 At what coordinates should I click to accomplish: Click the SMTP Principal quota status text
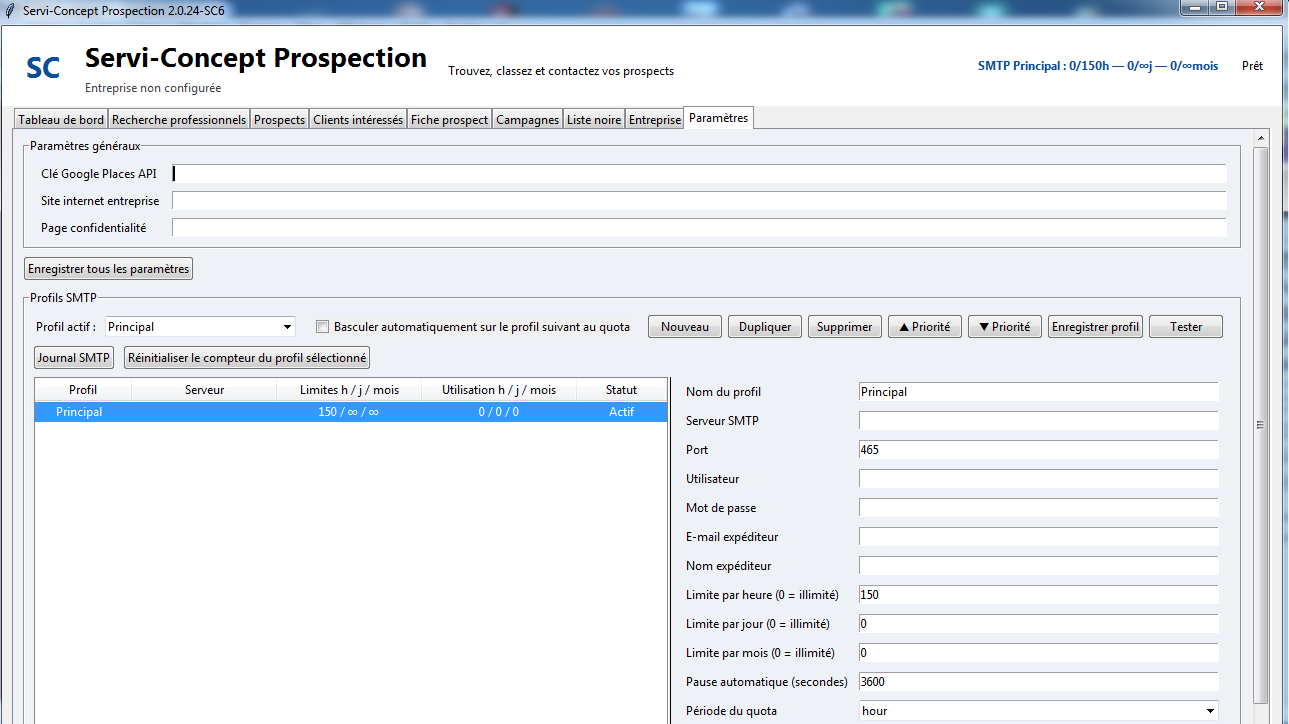(1098, 66)
